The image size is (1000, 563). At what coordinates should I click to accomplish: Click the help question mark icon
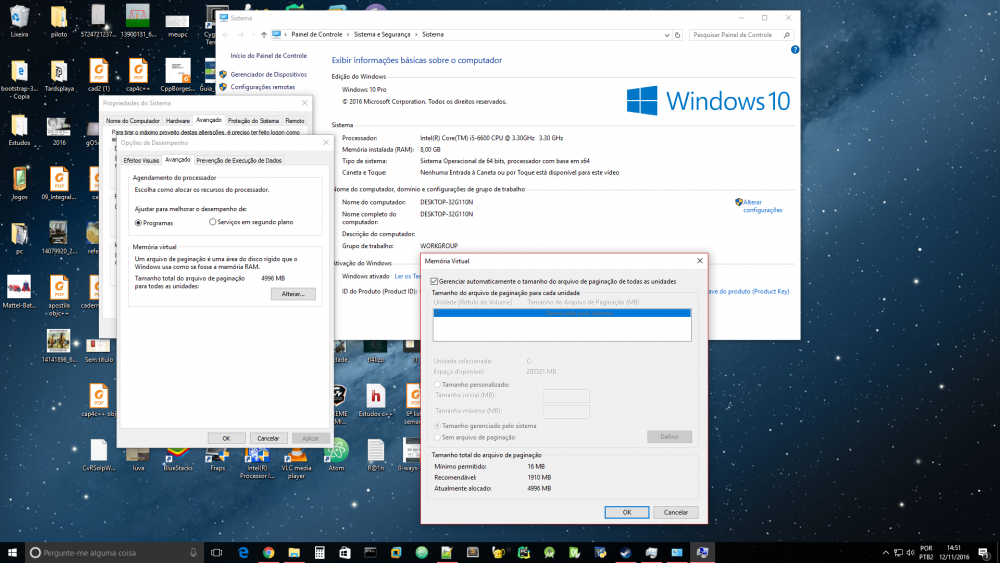(x=794, y=49)
